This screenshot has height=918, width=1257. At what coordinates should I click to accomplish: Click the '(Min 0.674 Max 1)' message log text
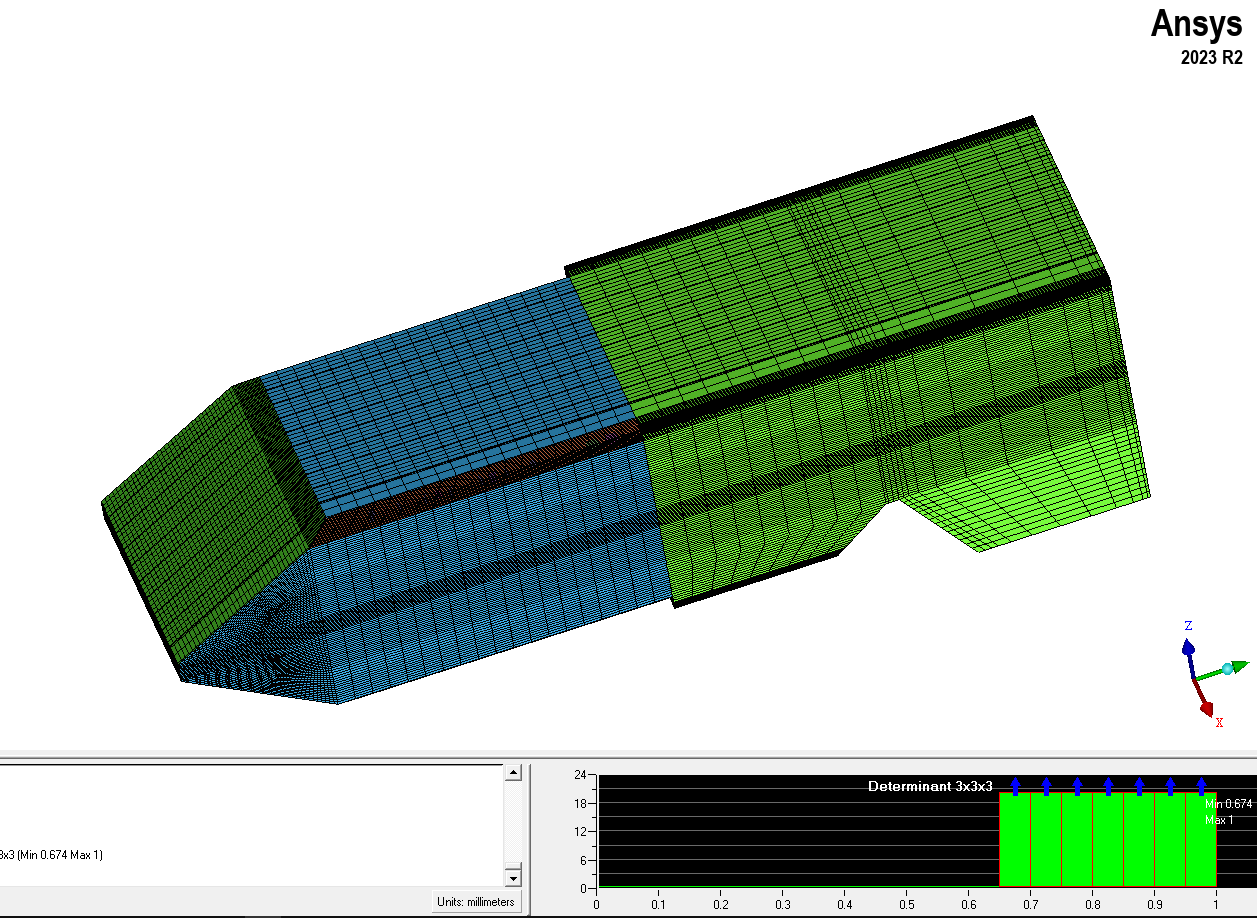coord(60,855)
